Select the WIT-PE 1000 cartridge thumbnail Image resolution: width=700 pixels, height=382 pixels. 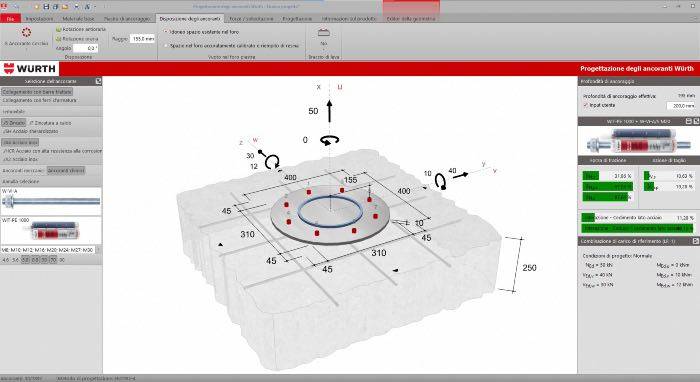(51, 230)
